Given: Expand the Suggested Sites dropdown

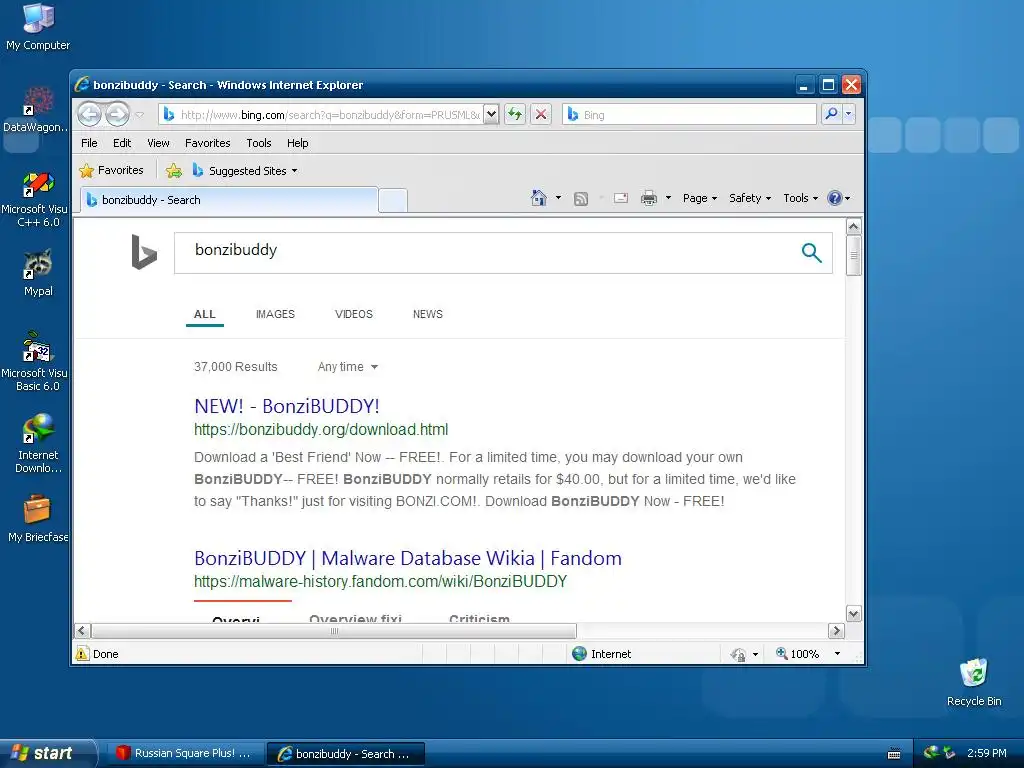Looking at the screenshot, I should pyautogui.click(x=295, y=171).
